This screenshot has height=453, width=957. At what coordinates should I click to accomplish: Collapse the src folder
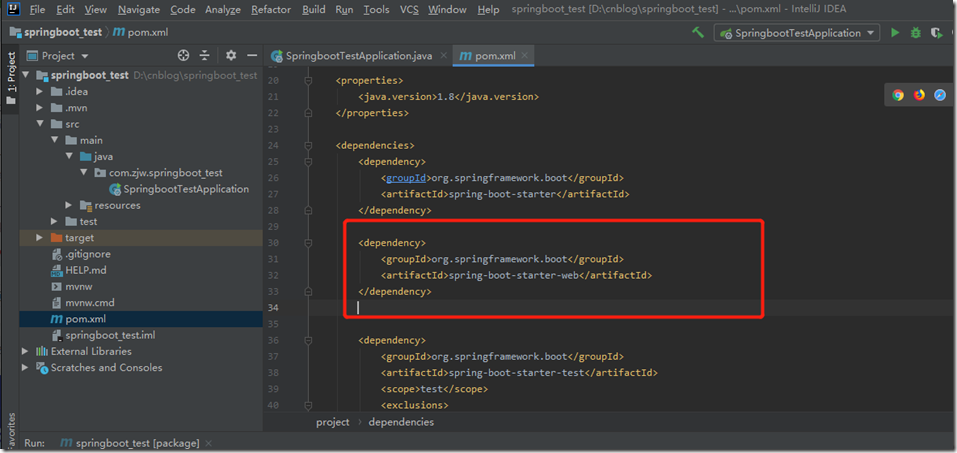tap(40, 124)
